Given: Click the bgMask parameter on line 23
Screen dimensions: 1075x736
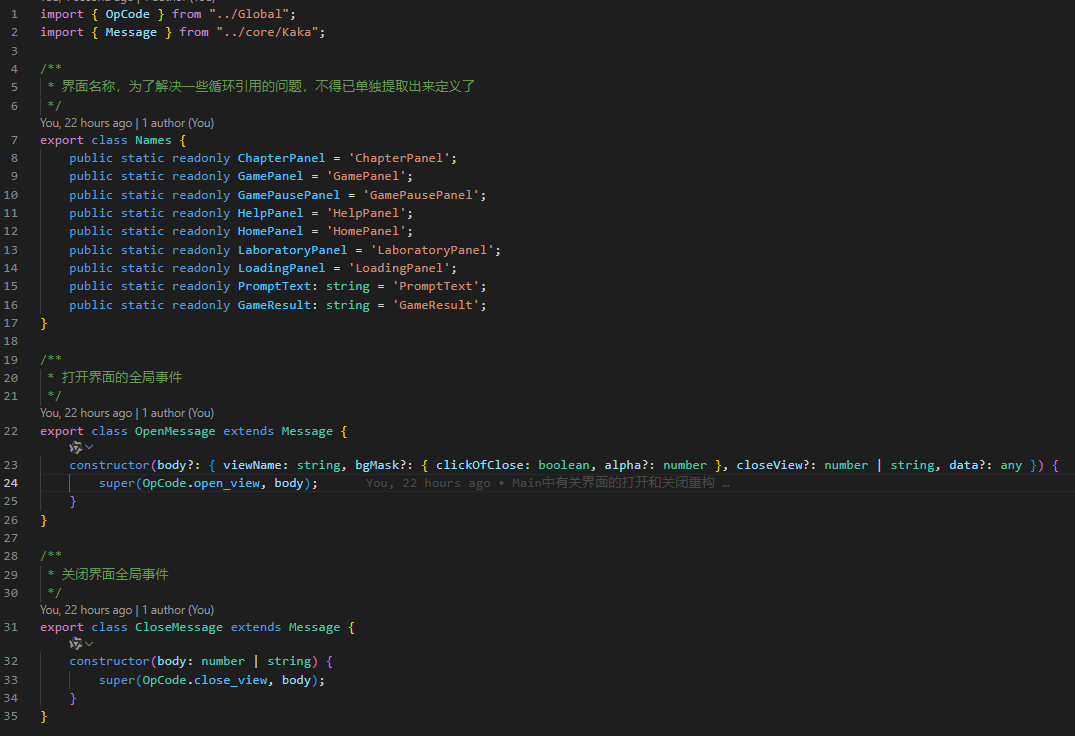Looking at the screenshot, I should pyautogui.click(x=376, y=465).
